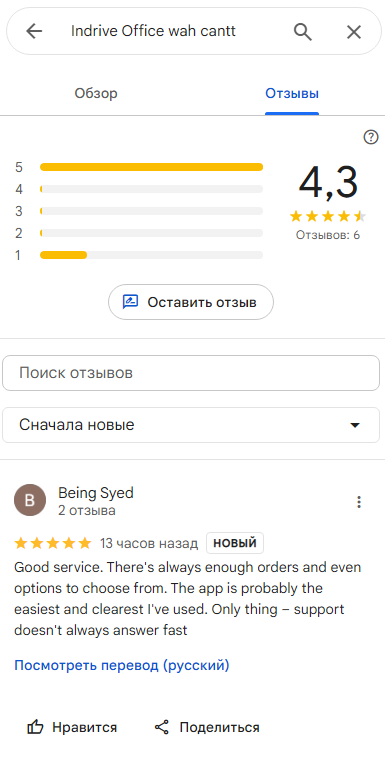Image resolution: width=385 pixels, height=766 pixels.
Task: Clear search with the X icon
Action: click(x=354, y=32)
